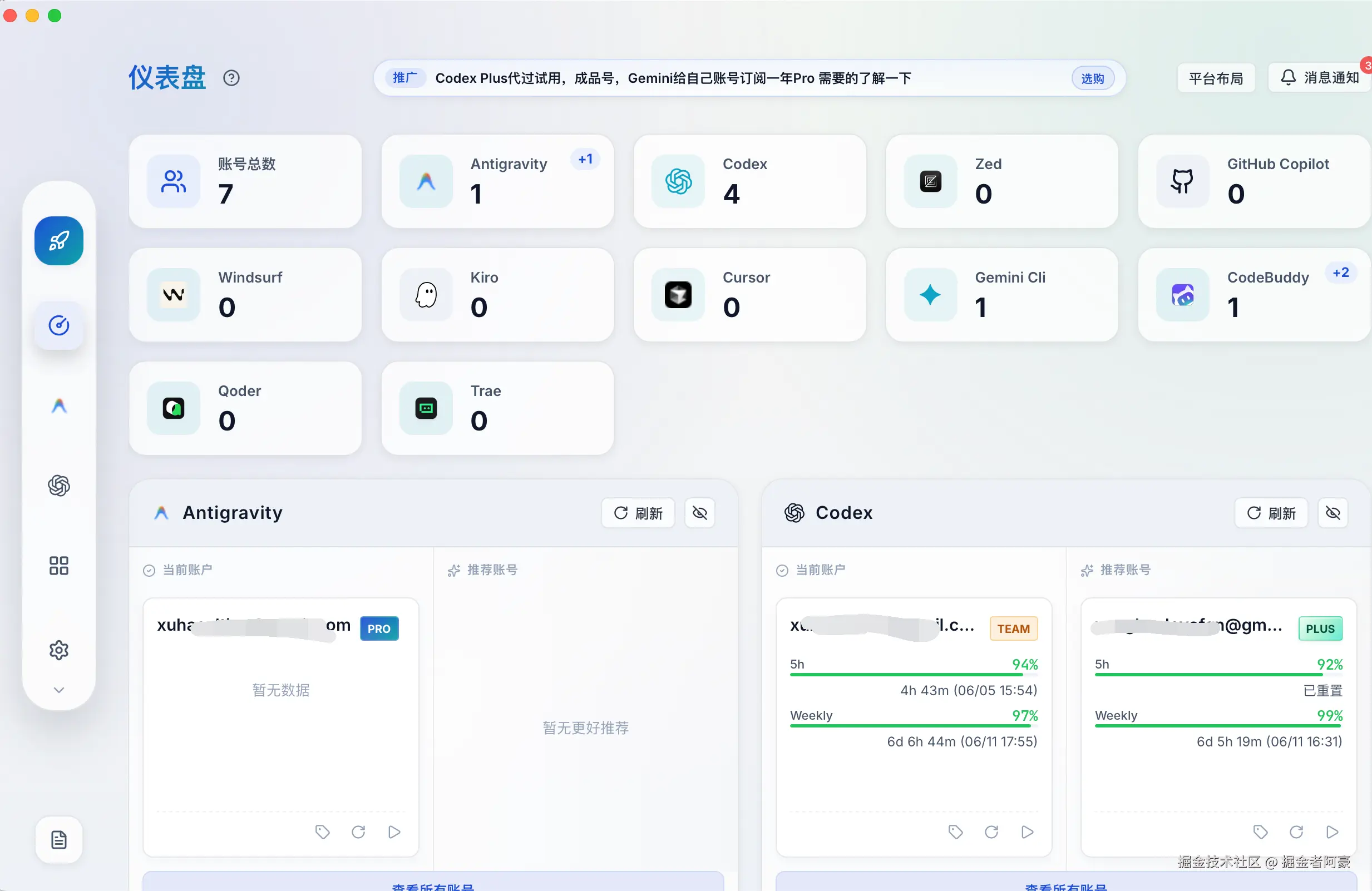Click the +2 badge on CodeBuddy card

pos(1341,273)
